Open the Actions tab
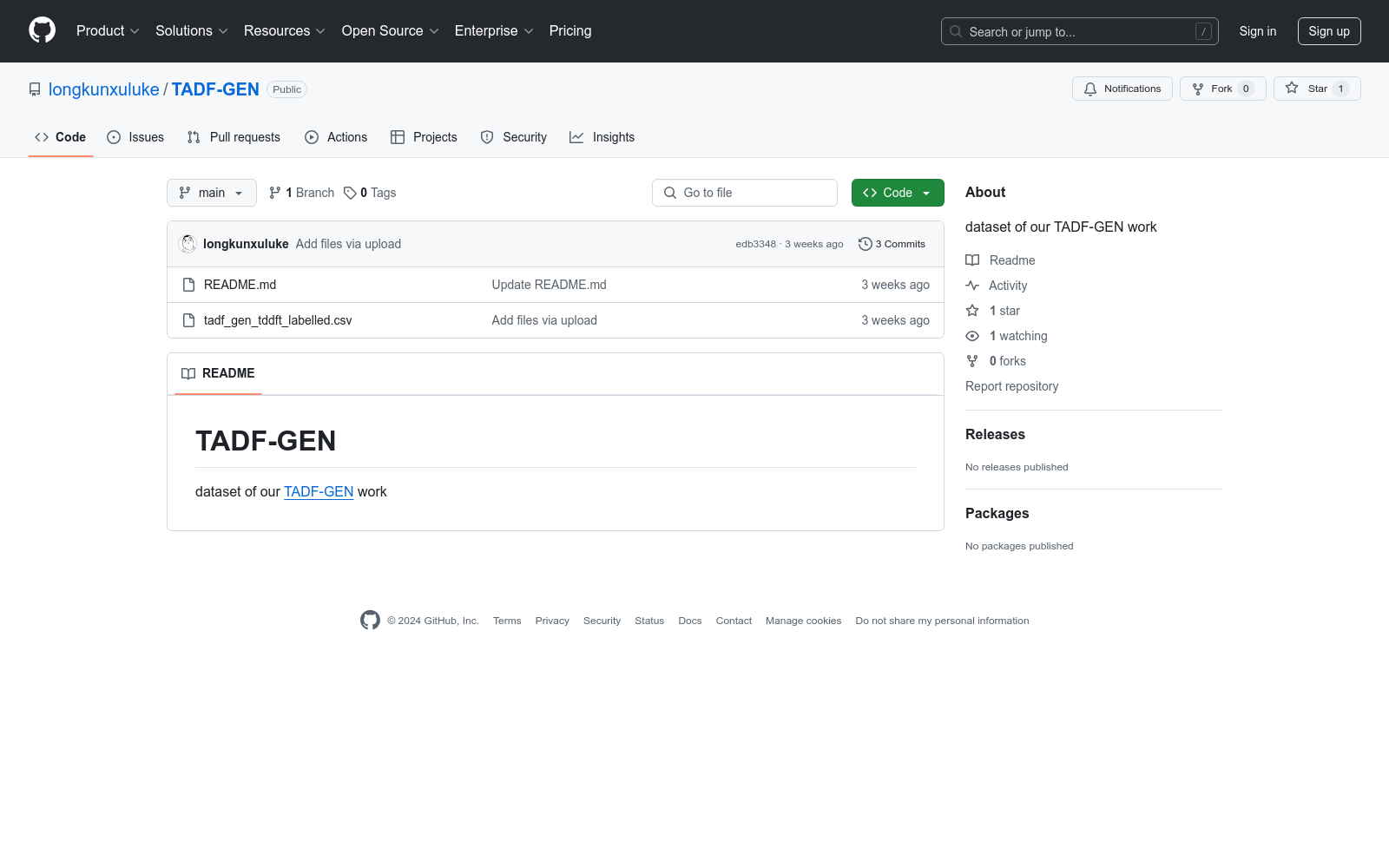 pos(336,137)
